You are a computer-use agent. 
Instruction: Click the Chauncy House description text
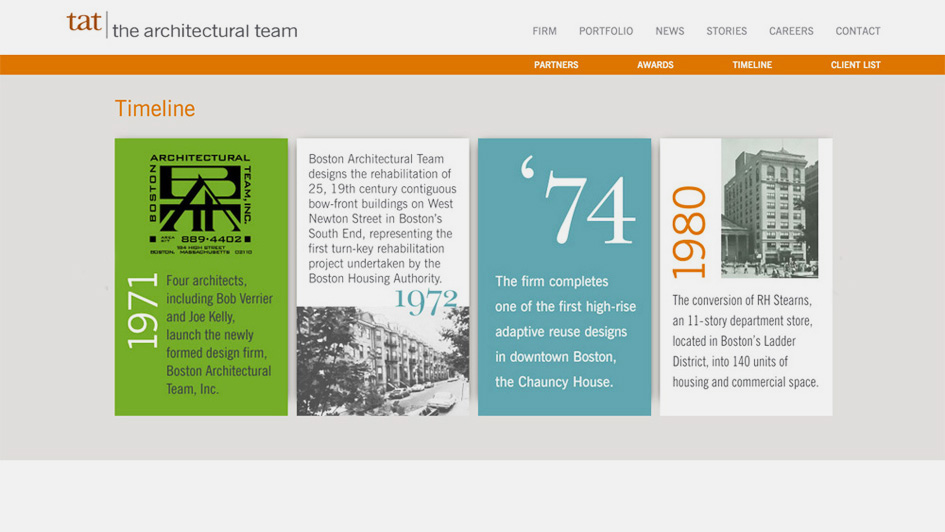565,331
